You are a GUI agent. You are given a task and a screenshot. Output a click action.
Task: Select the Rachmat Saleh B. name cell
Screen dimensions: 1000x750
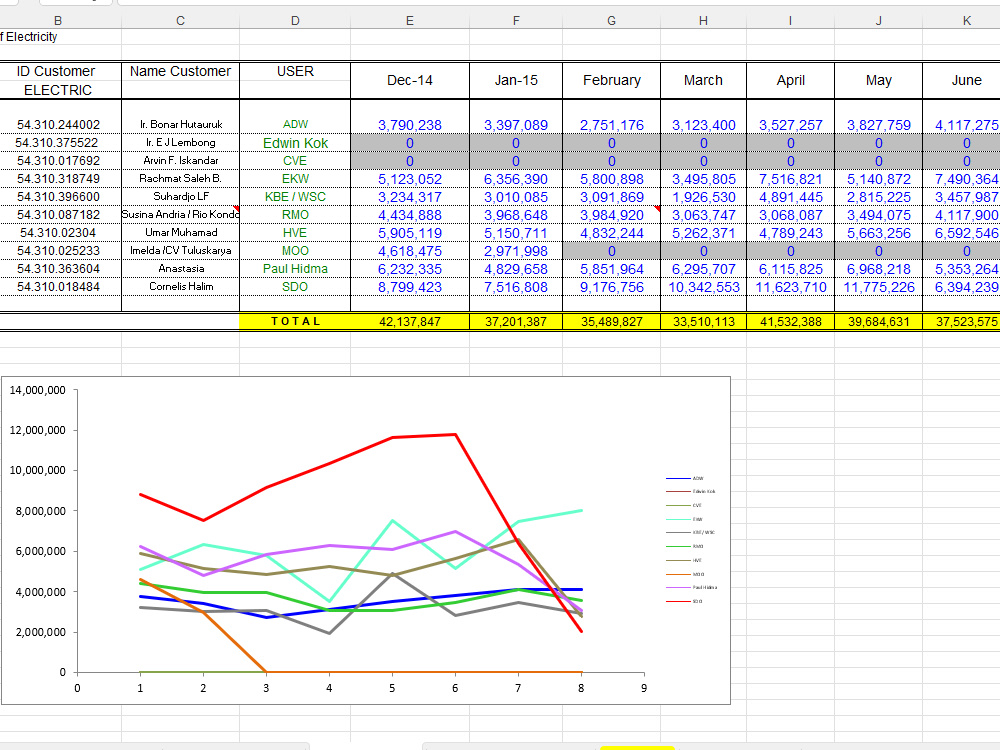pos(180,179)
